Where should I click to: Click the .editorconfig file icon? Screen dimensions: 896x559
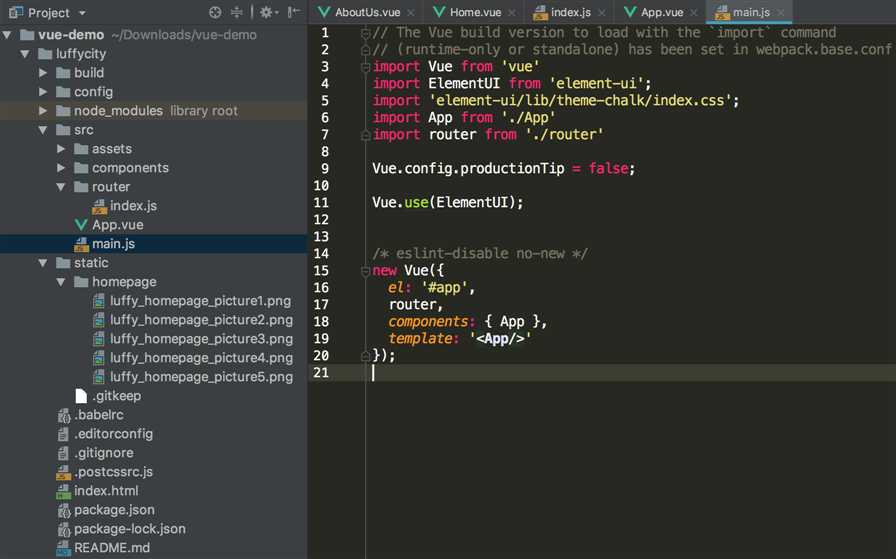[63, 434]
